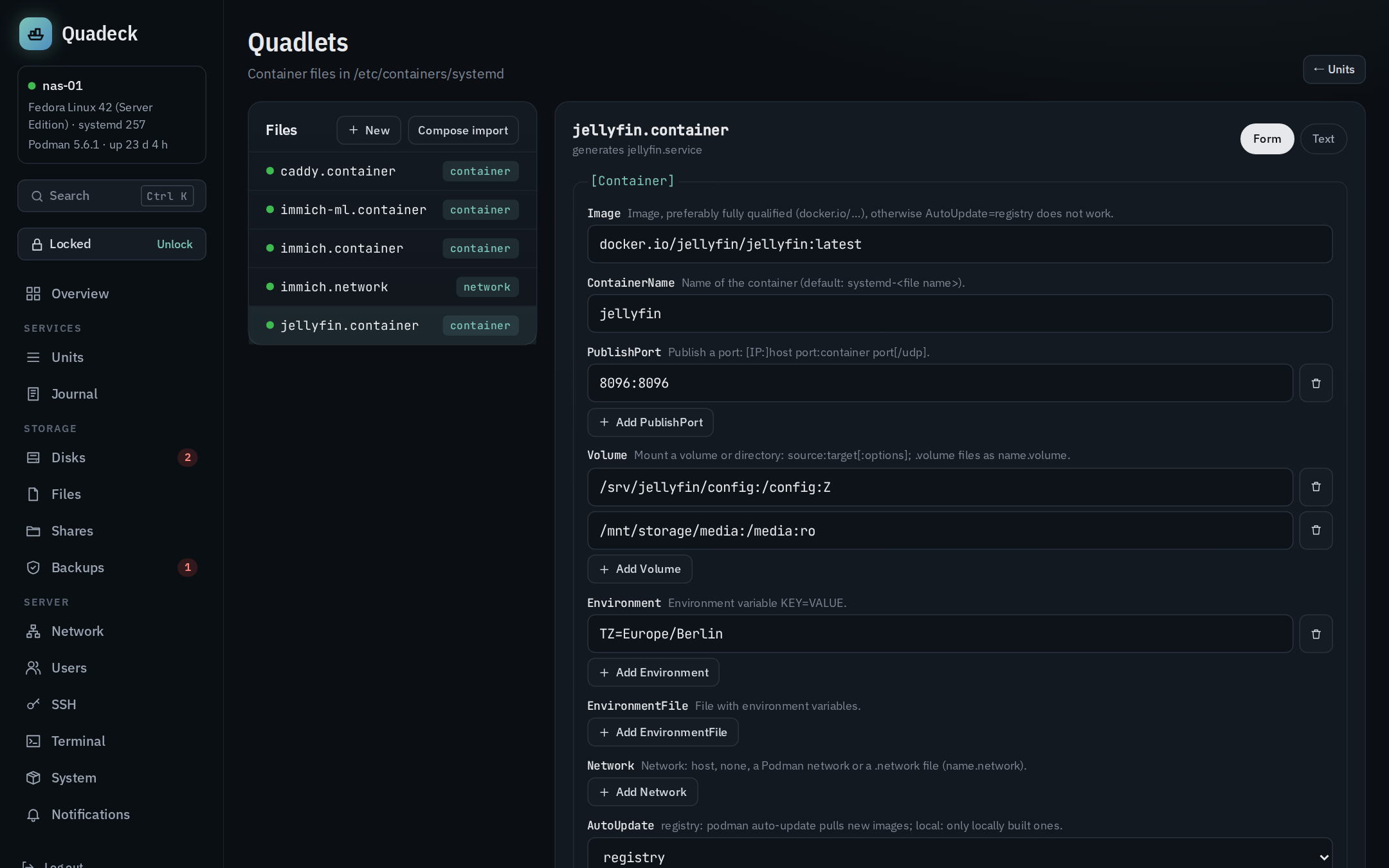
Task: Open the Disks page
Action: click(112, 458)
